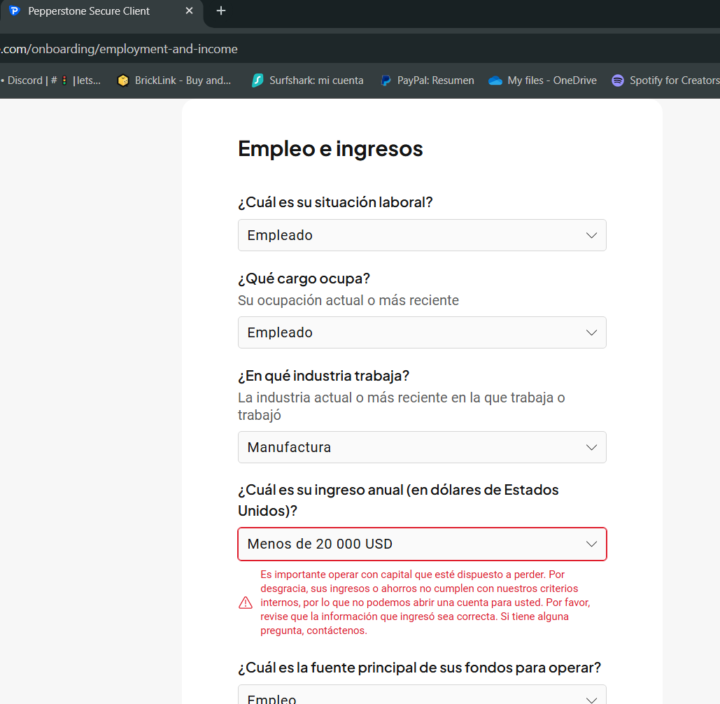Image resolution: width=720 pixels, height=704 pixels.
Task: Switch to the Pepperstone Secure Client tab
Action: click(101, 11)
